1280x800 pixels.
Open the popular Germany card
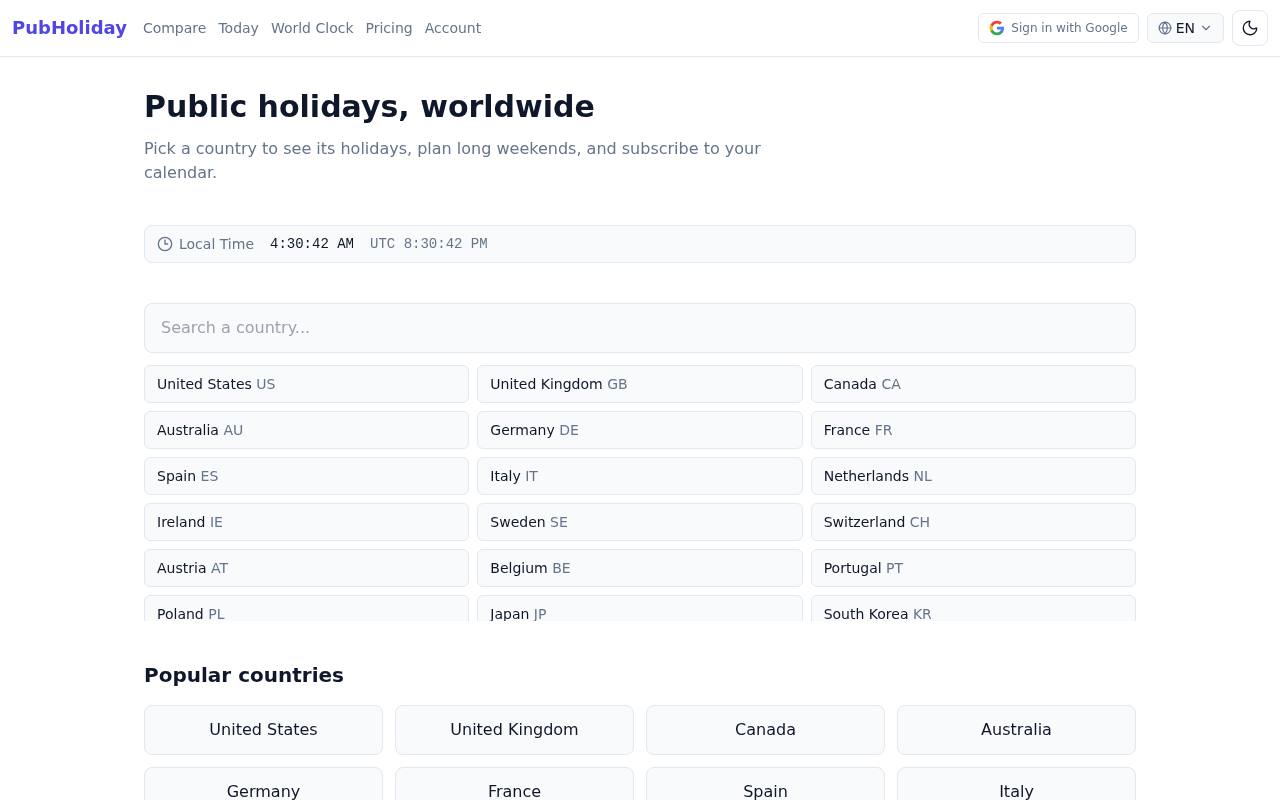[x=263, y=785]
